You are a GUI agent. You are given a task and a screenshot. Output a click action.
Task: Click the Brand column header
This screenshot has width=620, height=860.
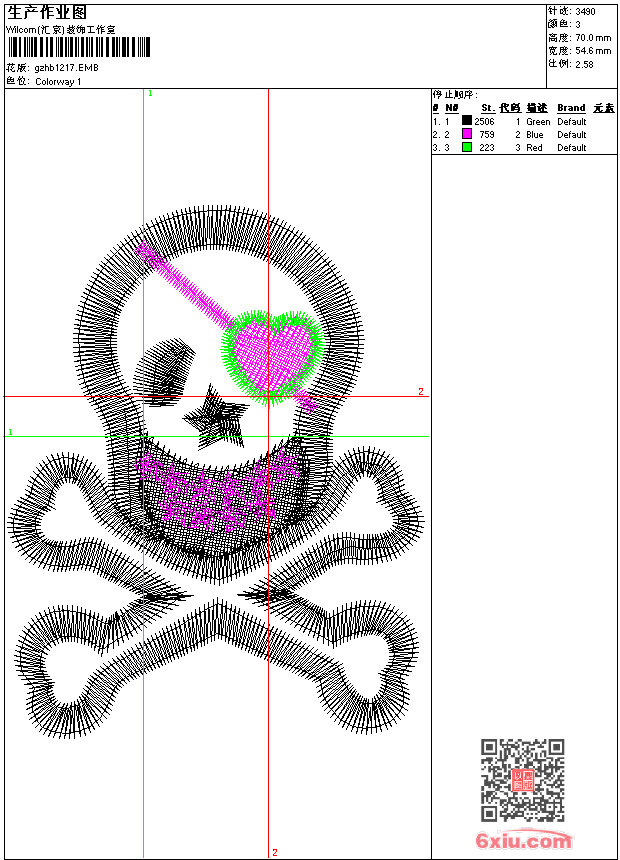click(x=571, y=108)
